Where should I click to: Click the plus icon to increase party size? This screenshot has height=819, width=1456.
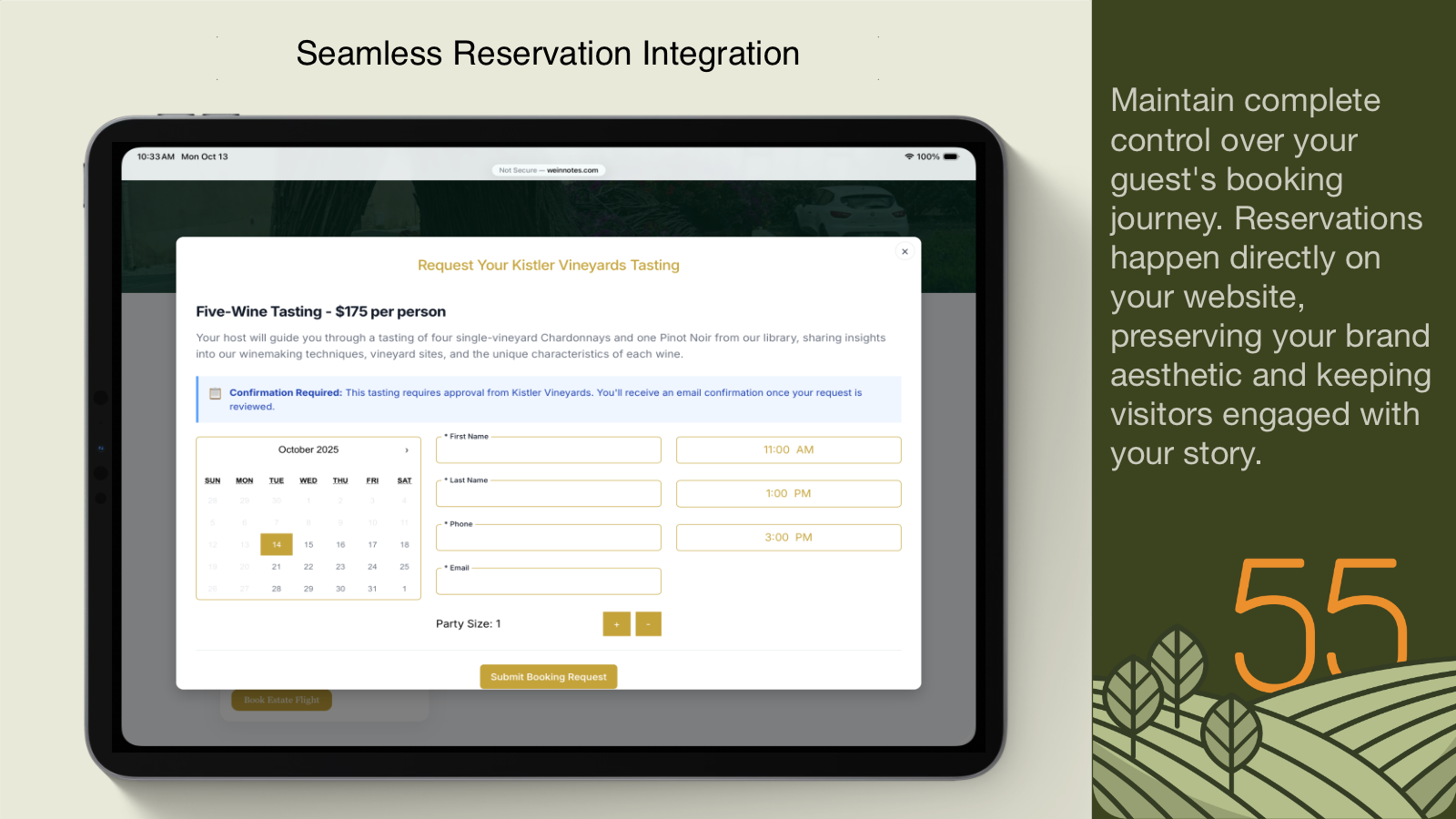click(616, 624)
